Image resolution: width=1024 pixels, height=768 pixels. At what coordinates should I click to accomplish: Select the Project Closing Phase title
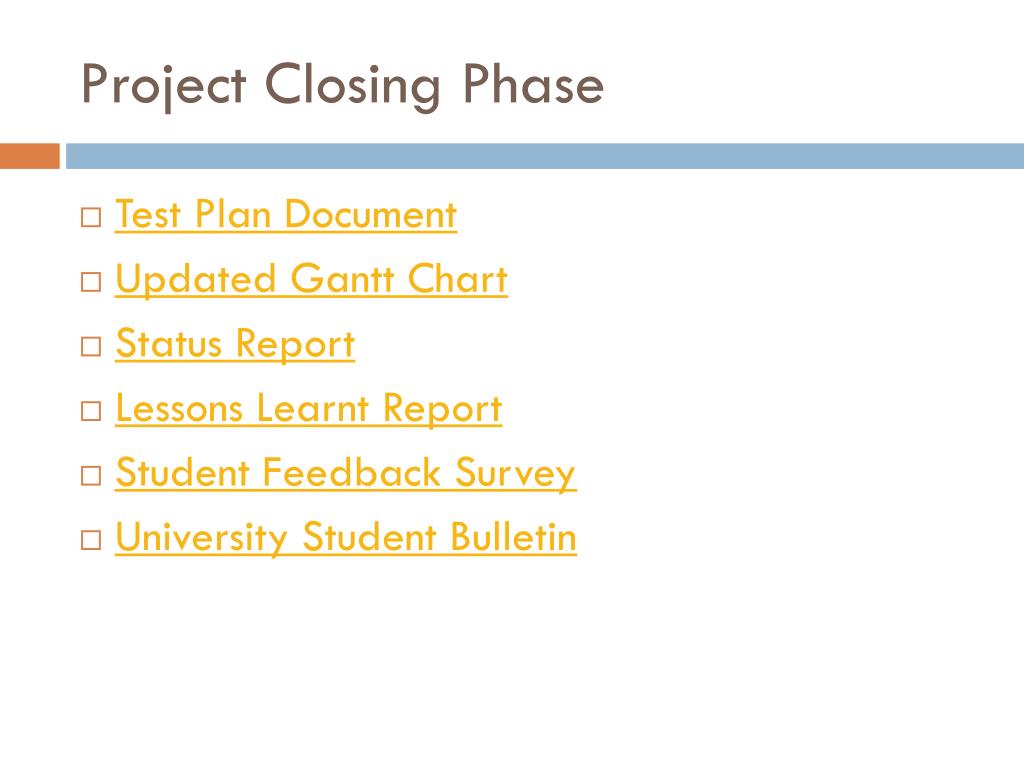click(x=342, y=86)
